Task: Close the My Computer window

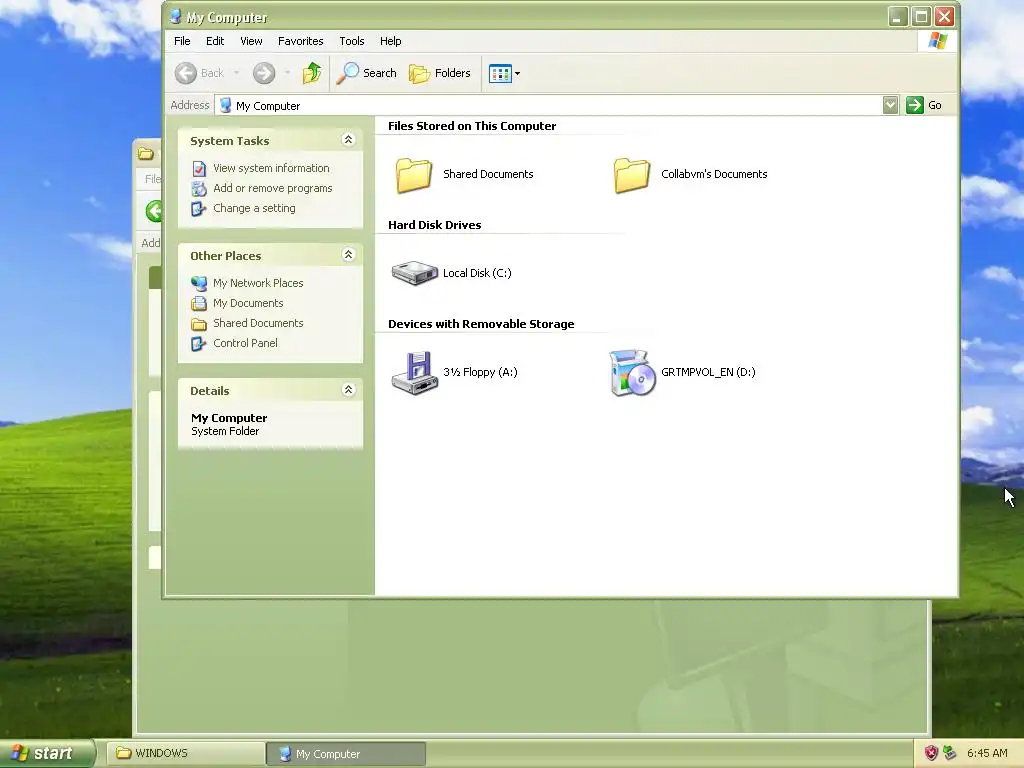Action: coord(944,16)
